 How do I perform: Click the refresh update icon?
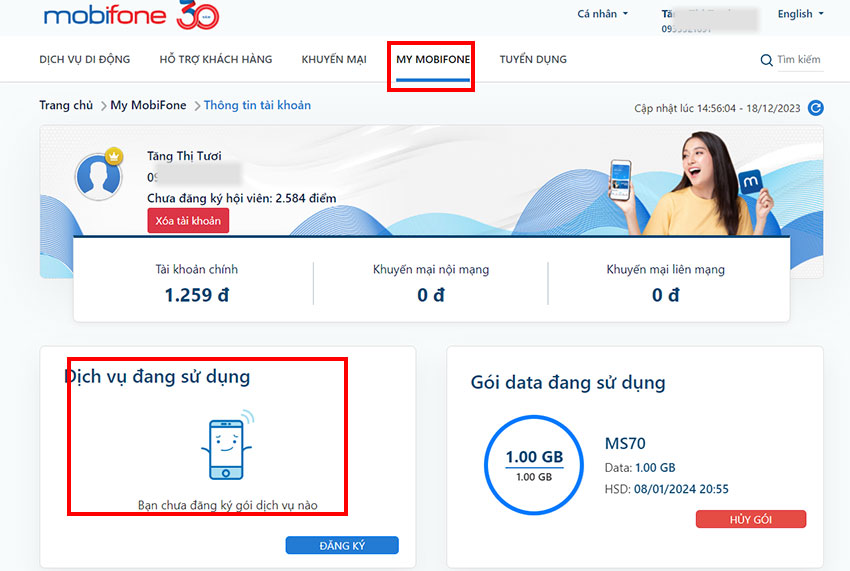point(815,108)
